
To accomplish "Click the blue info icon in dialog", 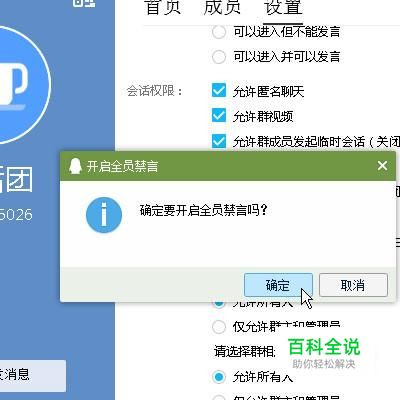I will 104,215.
